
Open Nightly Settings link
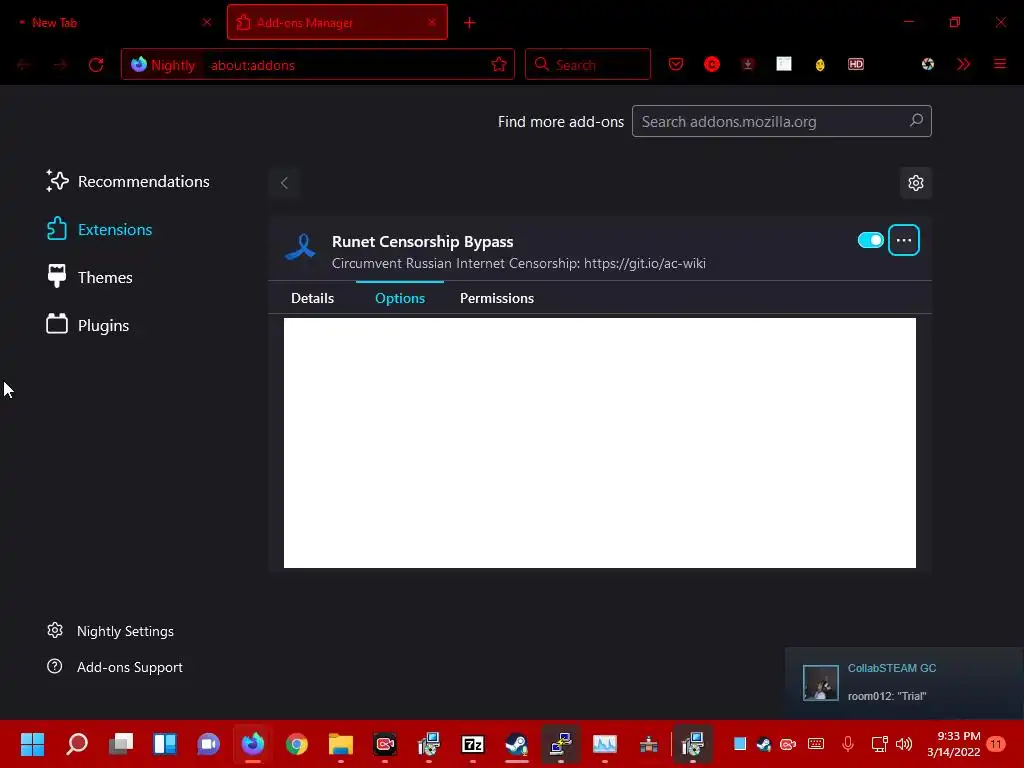[110, 631]
